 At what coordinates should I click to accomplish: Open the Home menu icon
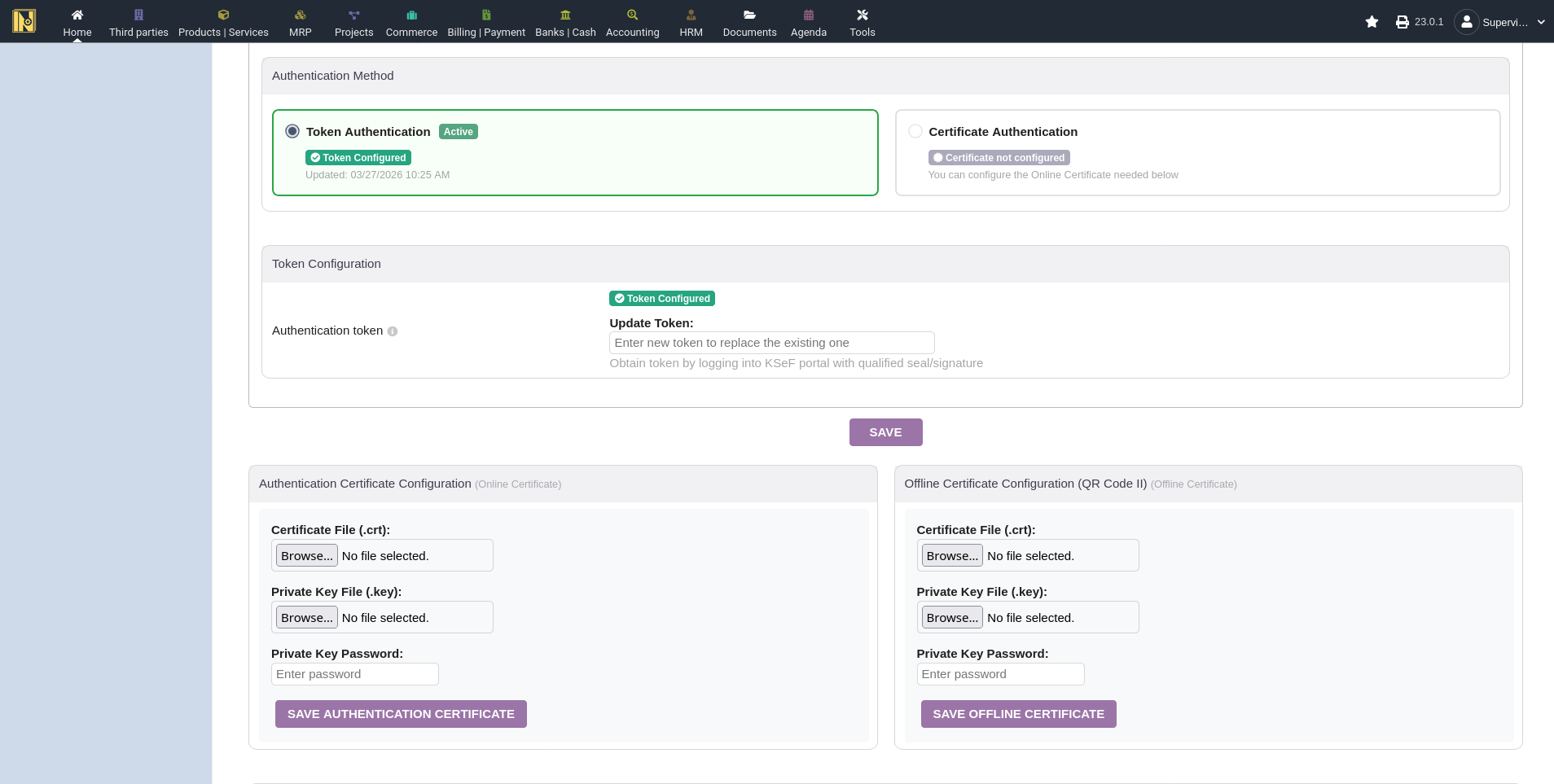click(x=77, y=15)
